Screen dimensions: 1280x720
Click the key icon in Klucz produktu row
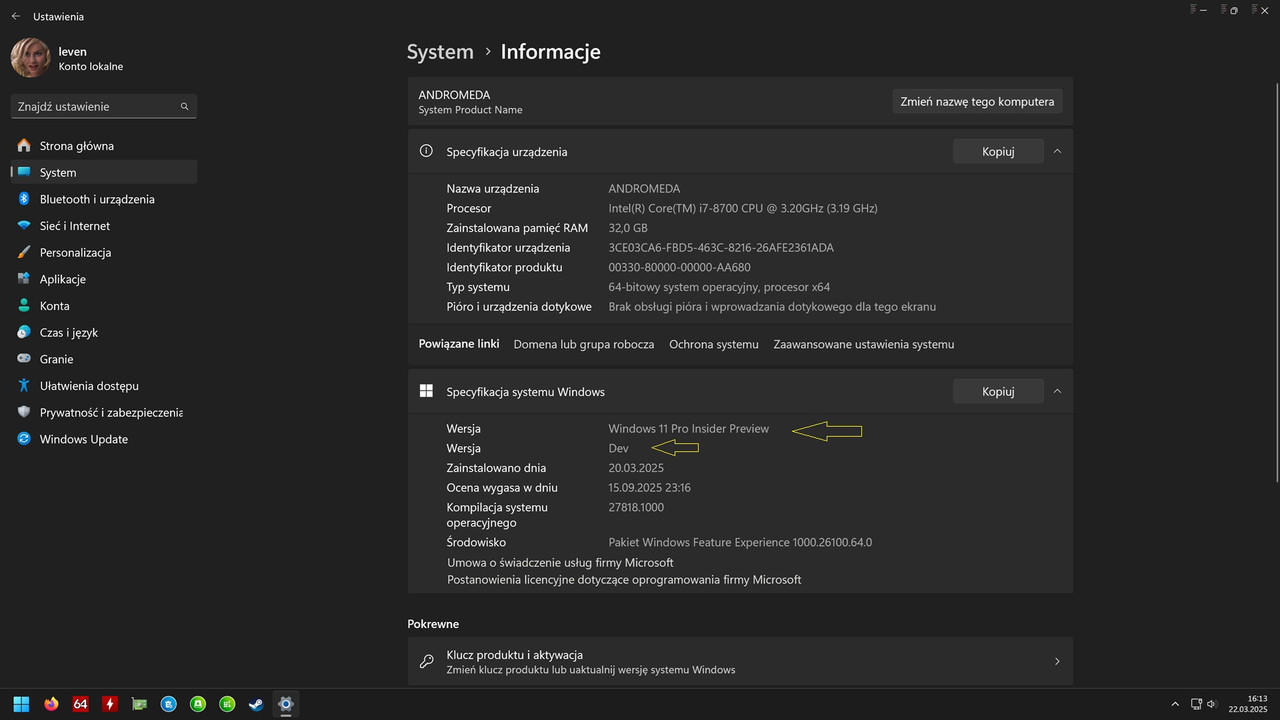tap(426, 661)
